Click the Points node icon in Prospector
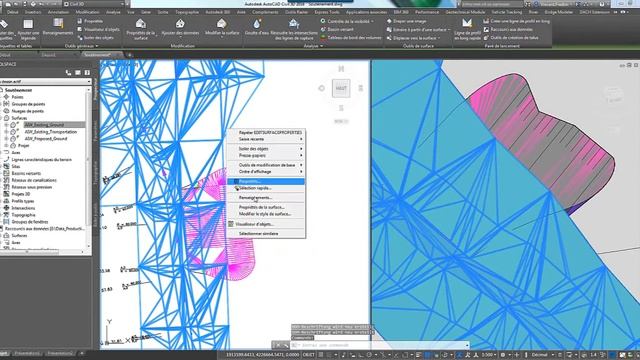Screen dimensions: 640x360 coord(7,97)
